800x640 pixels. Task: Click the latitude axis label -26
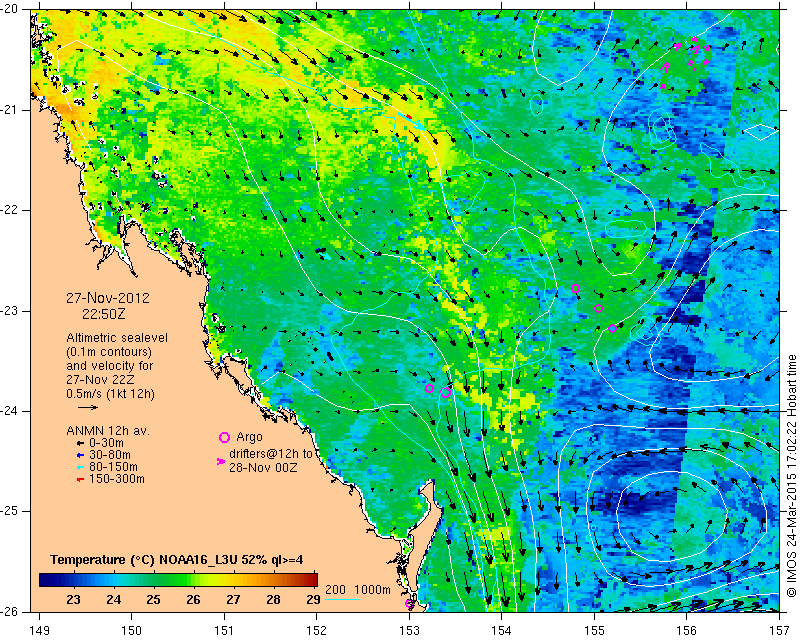click(x=11, y=611)
